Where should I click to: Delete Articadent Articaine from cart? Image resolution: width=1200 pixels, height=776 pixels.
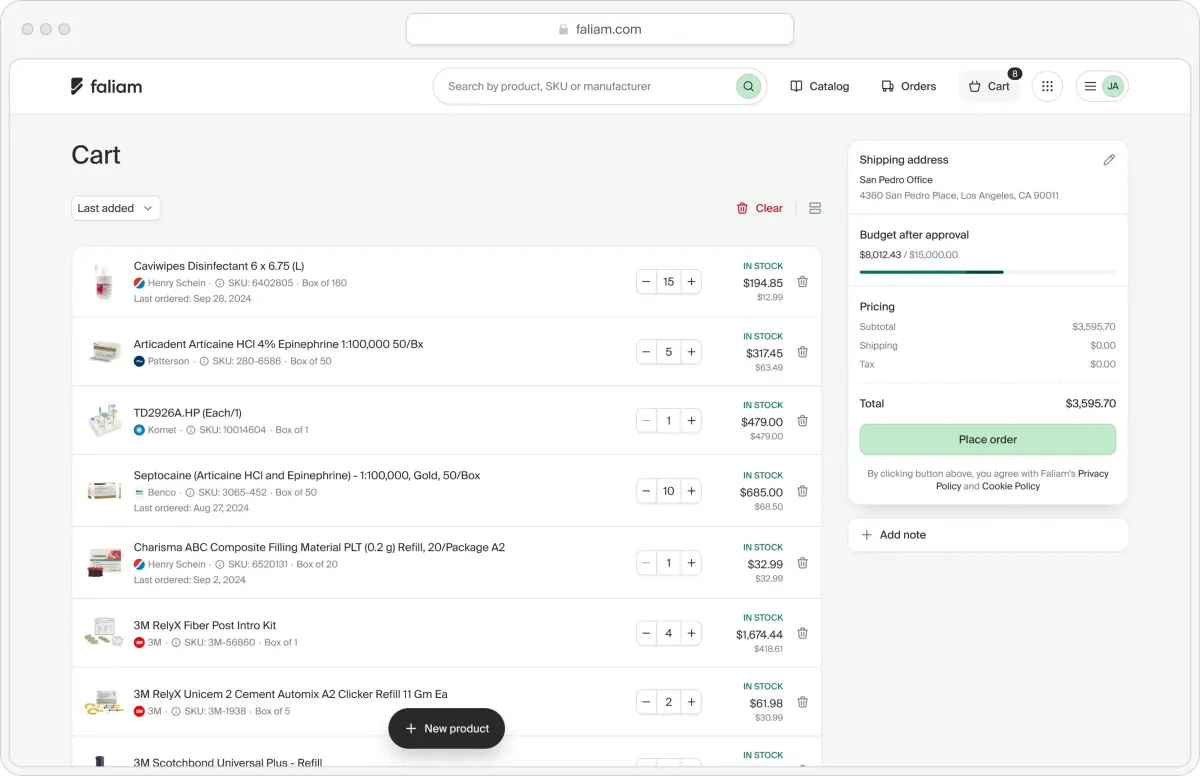pos(802,352)
